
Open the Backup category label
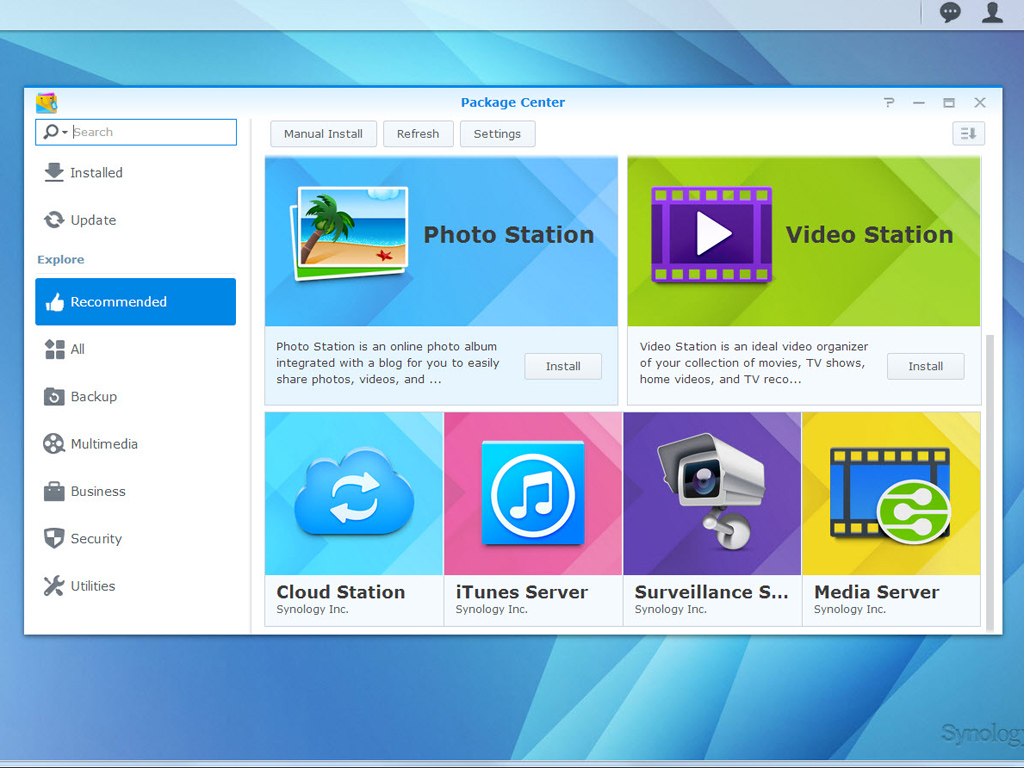point(93,396)
